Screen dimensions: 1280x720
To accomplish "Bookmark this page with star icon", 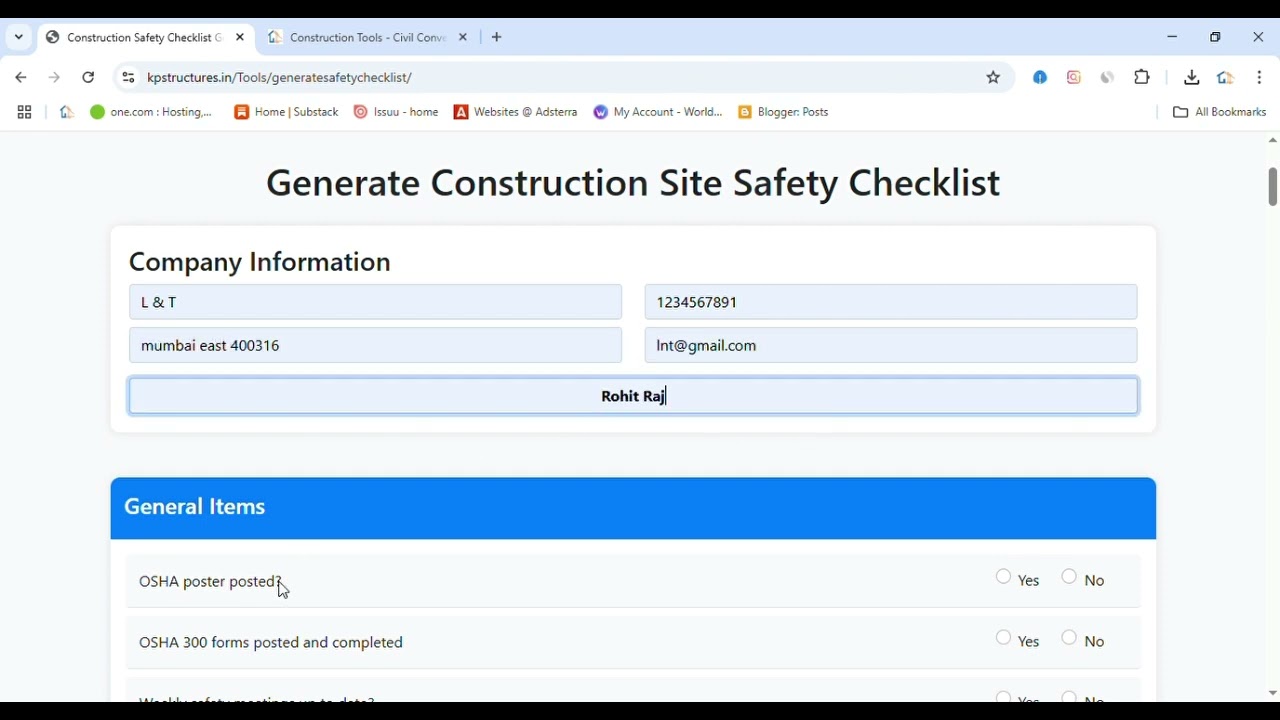I will click(x=994, y=78).
